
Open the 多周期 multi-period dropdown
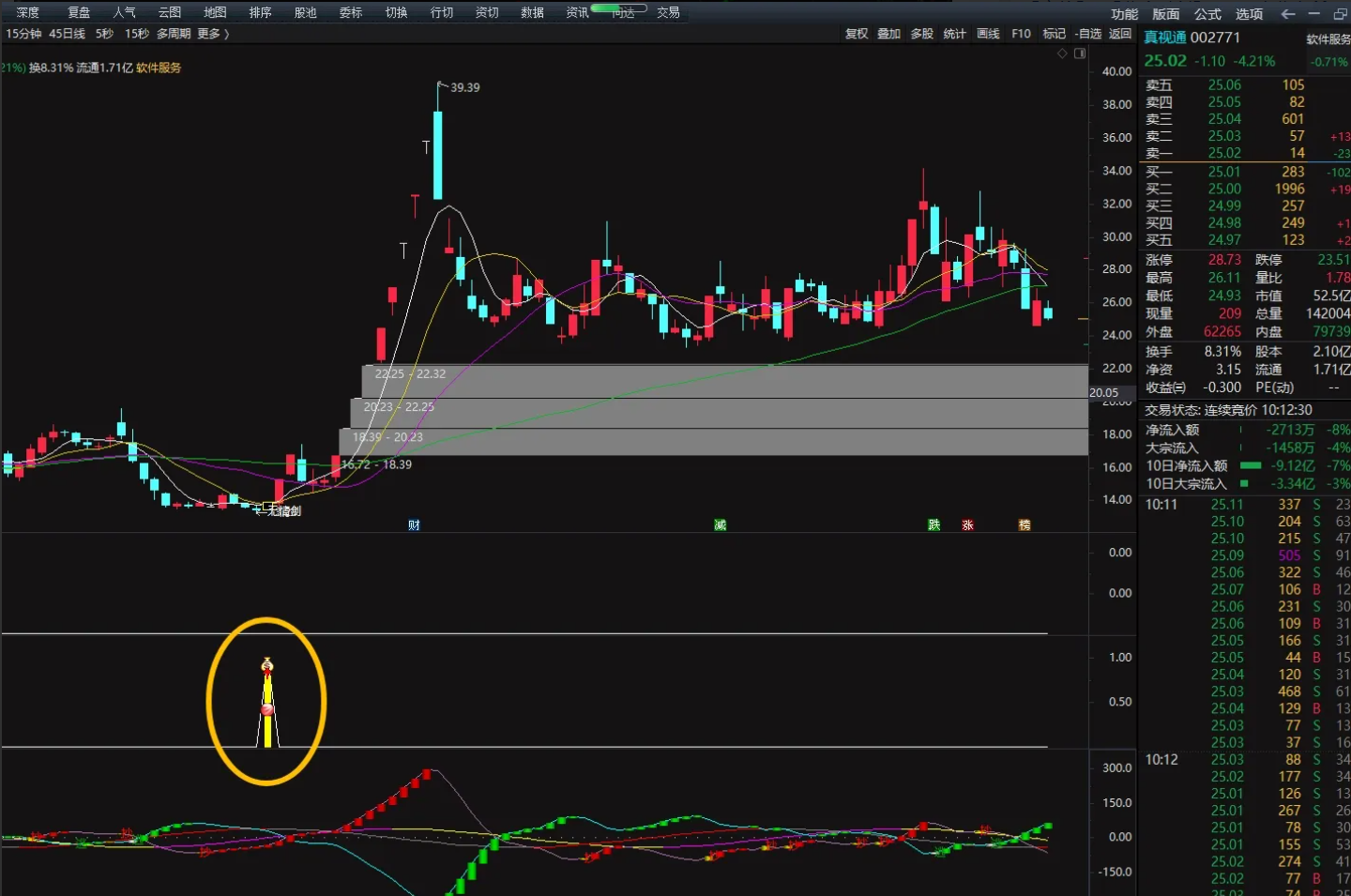(x=174, y=34)
